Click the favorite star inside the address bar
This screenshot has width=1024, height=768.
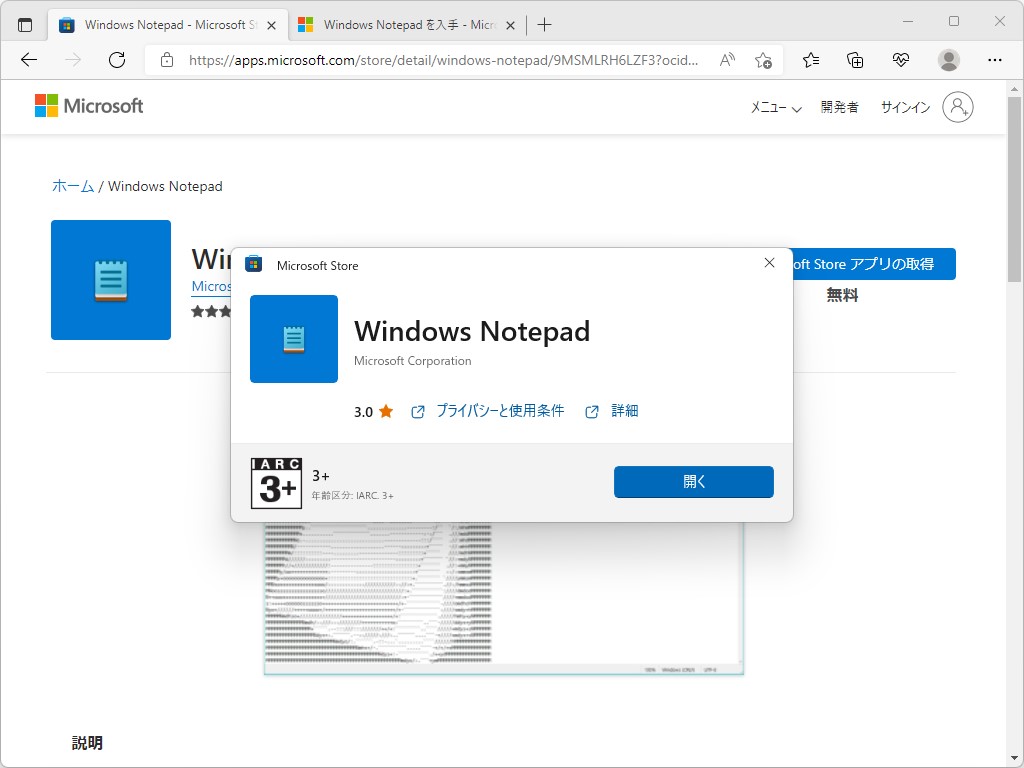coord(763,60)
